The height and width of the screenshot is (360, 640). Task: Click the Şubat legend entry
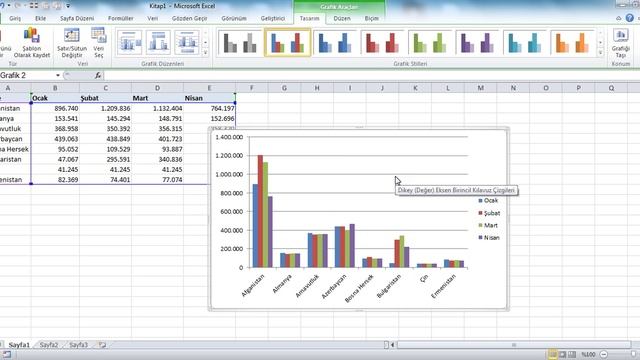click(489, 213)
